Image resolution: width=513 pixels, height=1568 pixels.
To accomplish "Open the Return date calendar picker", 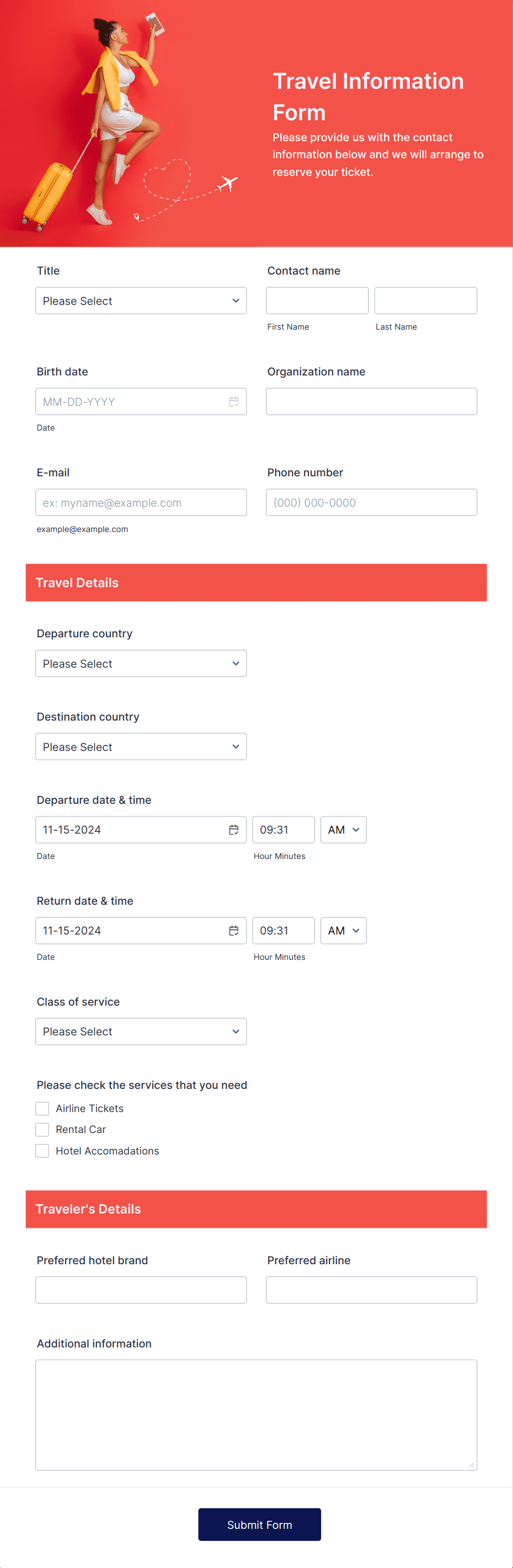I will (234, 930).
